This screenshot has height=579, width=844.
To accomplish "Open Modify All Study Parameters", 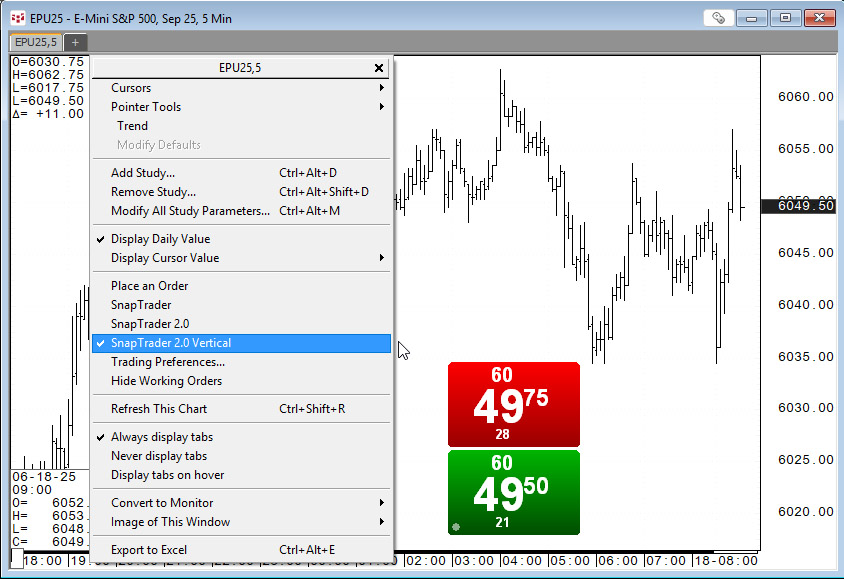I will pos(242,211).
